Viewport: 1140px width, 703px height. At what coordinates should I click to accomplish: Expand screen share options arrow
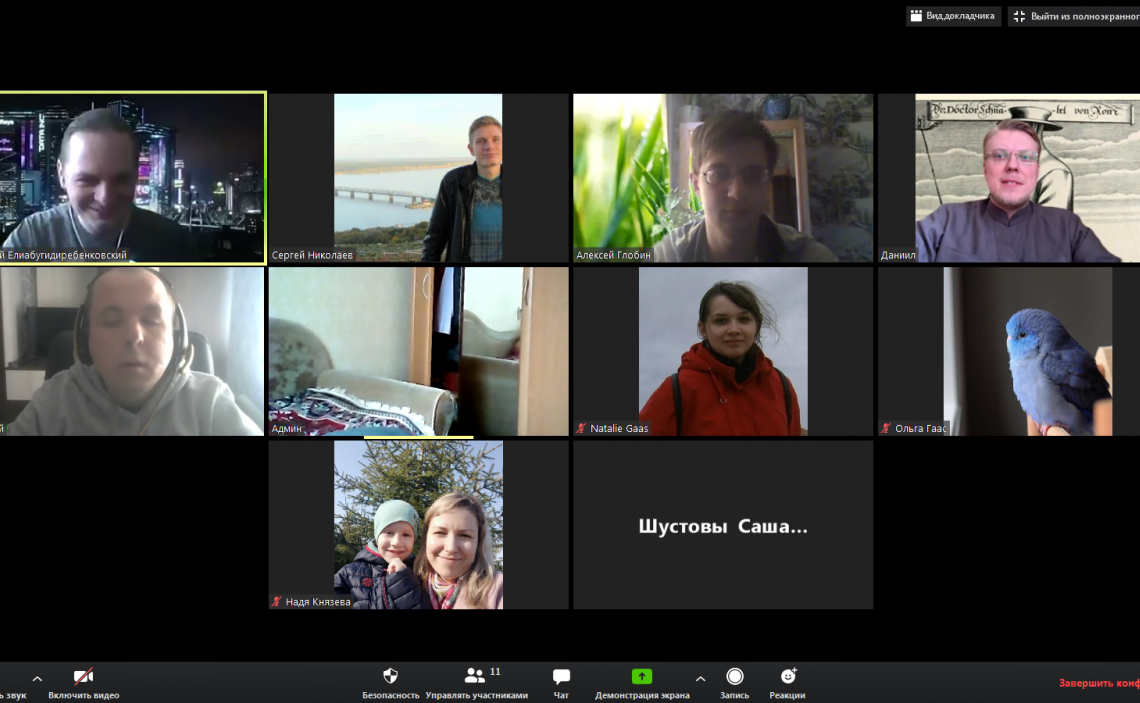coord(700,678)
